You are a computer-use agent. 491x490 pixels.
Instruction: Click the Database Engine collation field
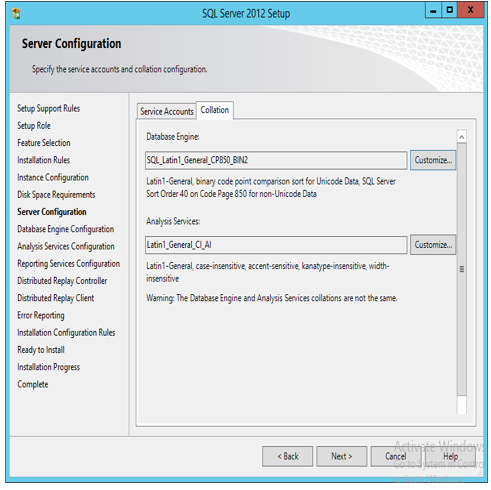pyautogui.click(x=276, y=160)
